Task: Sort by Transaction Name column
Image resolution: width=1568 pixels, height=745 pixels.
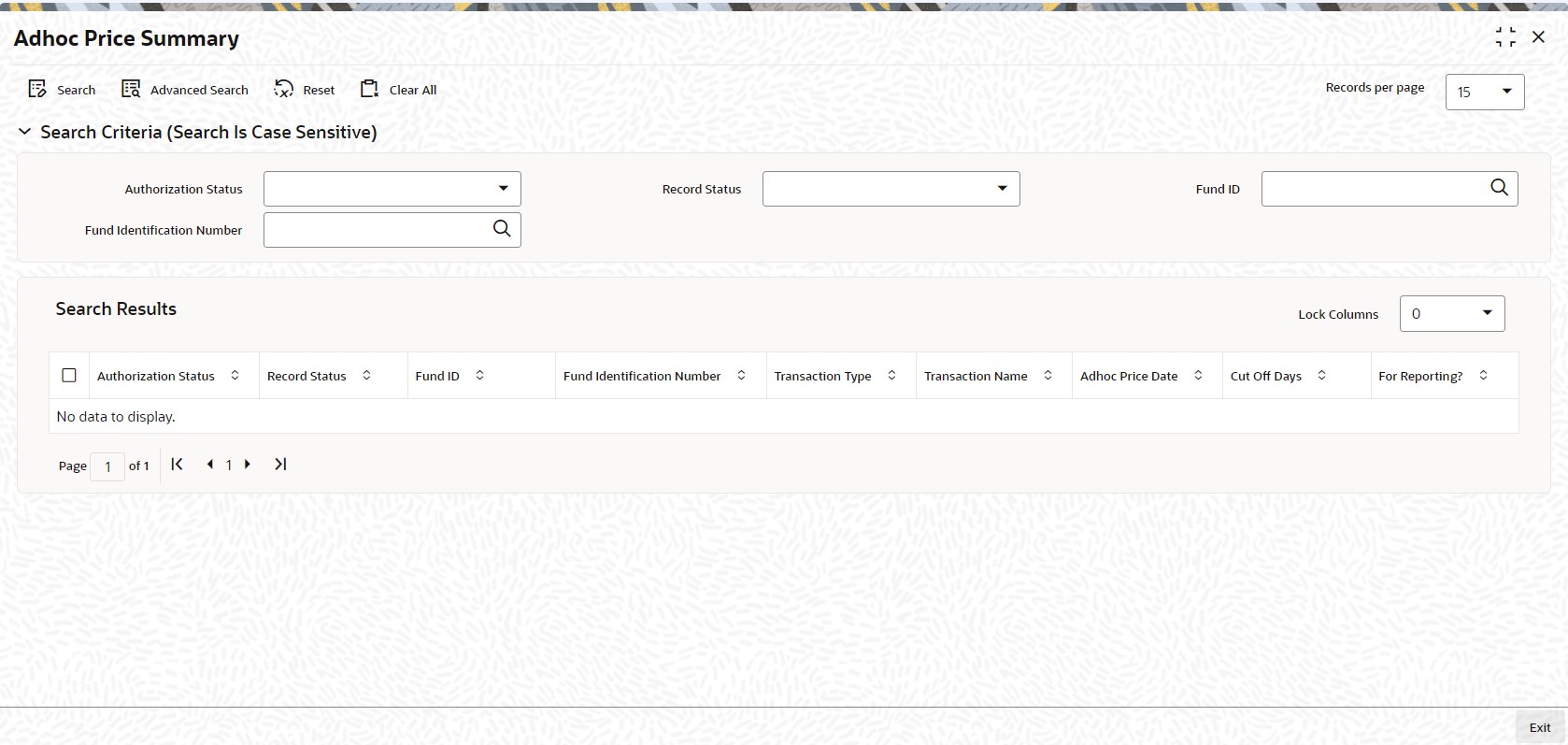Action: [x=1048, y=376]
